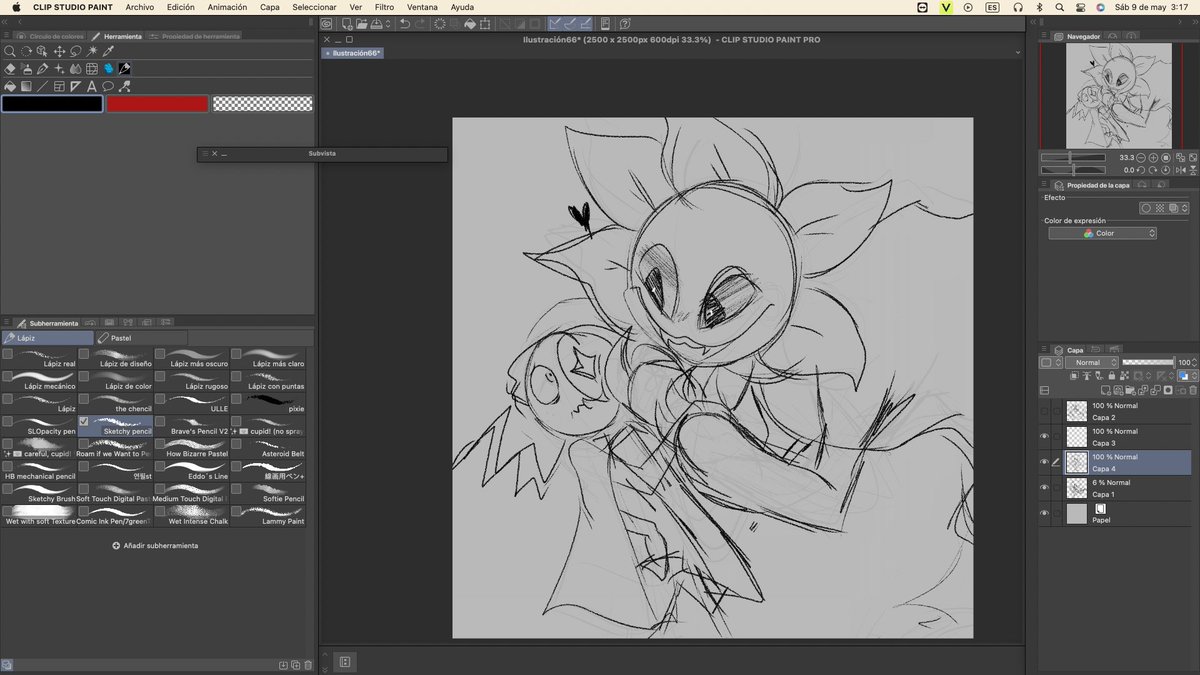Image resolution: width=1200 pixels, height=675 pixels.
Task: Create new raster layer icon in Capa panel
Action: tap(1106, 390)
